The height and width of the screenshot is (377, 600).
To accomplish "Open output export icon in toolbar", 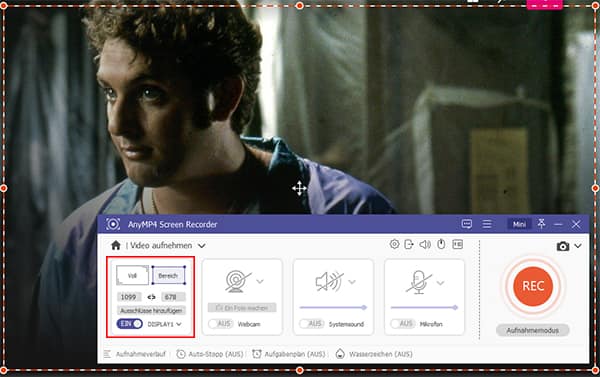I will [409, 244].
